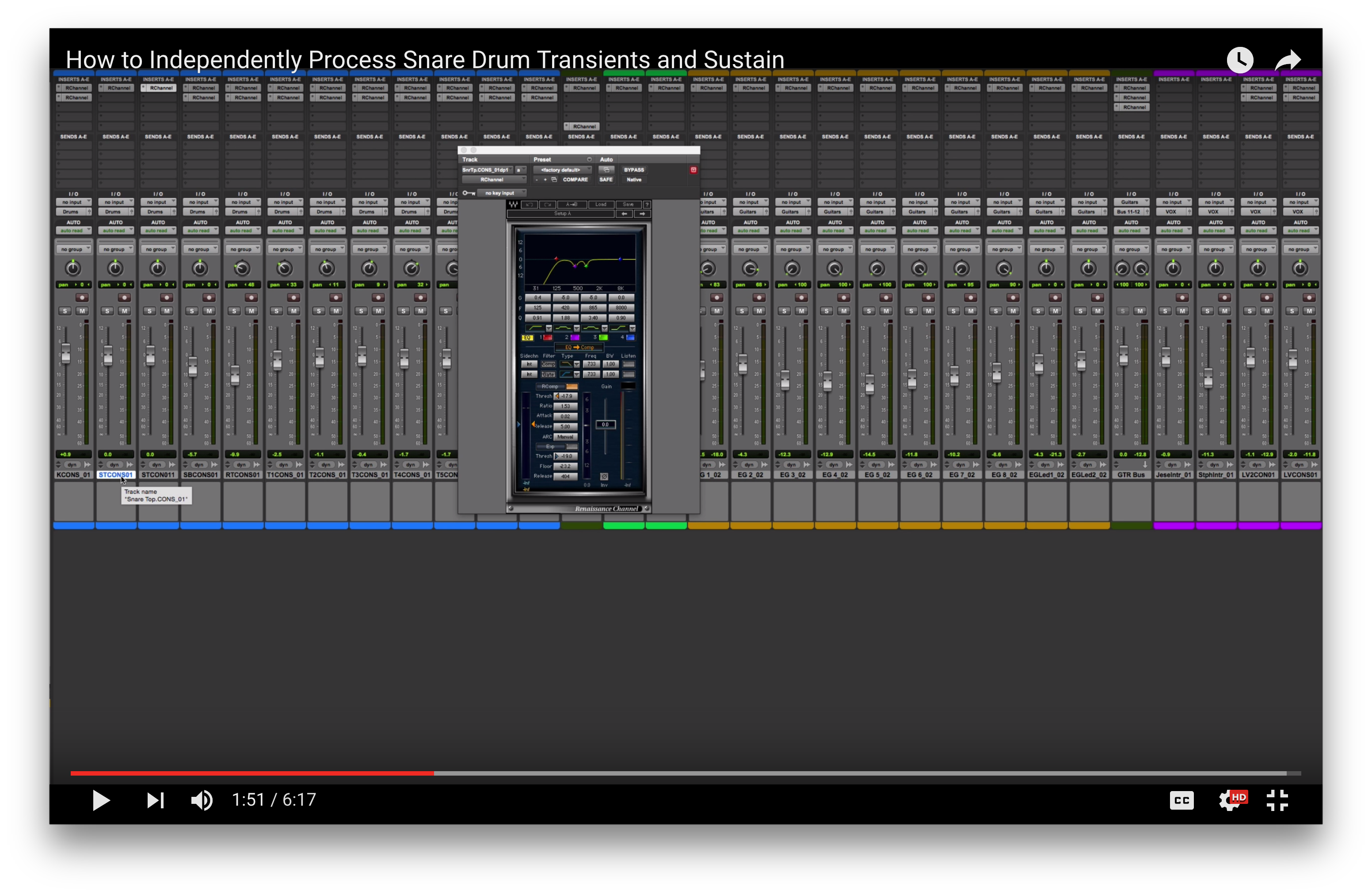Click the key input icon next to no key input
Viewport: 1372px width, 895px height.
(469, 193)
